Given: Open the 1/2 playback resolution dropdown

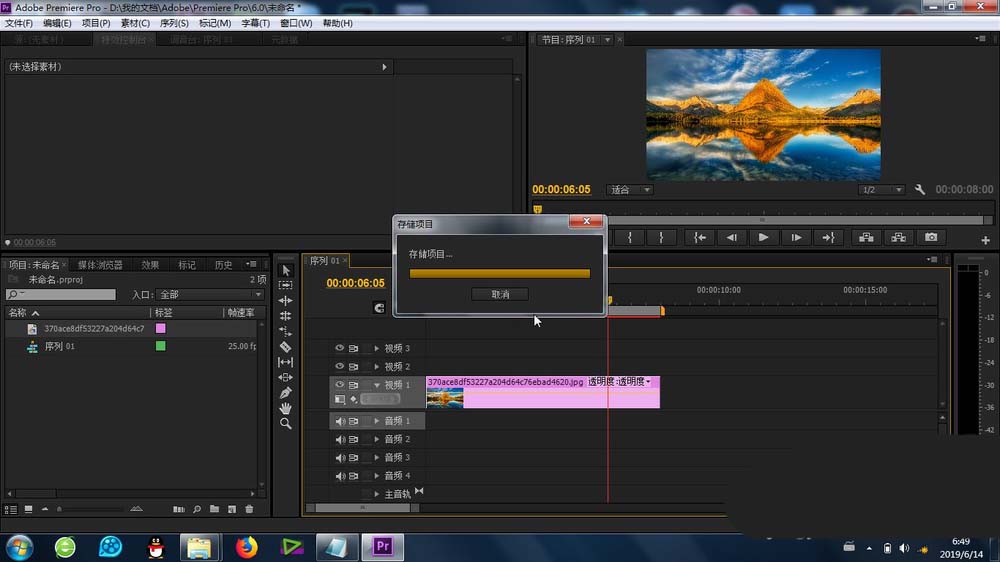Looking at the screenshot, I should click(881, 189).
